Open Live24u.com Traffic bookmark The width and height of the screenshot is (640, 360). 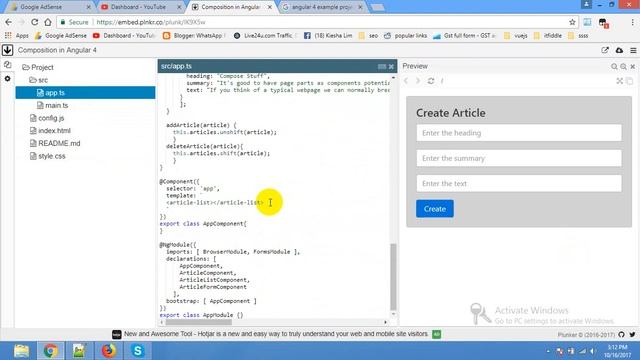click(x=265, y=36)
